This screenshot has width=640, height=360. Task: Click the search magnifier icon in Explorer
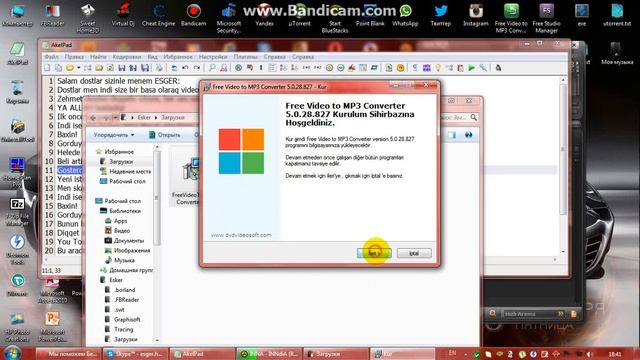[x=473, y=118]
